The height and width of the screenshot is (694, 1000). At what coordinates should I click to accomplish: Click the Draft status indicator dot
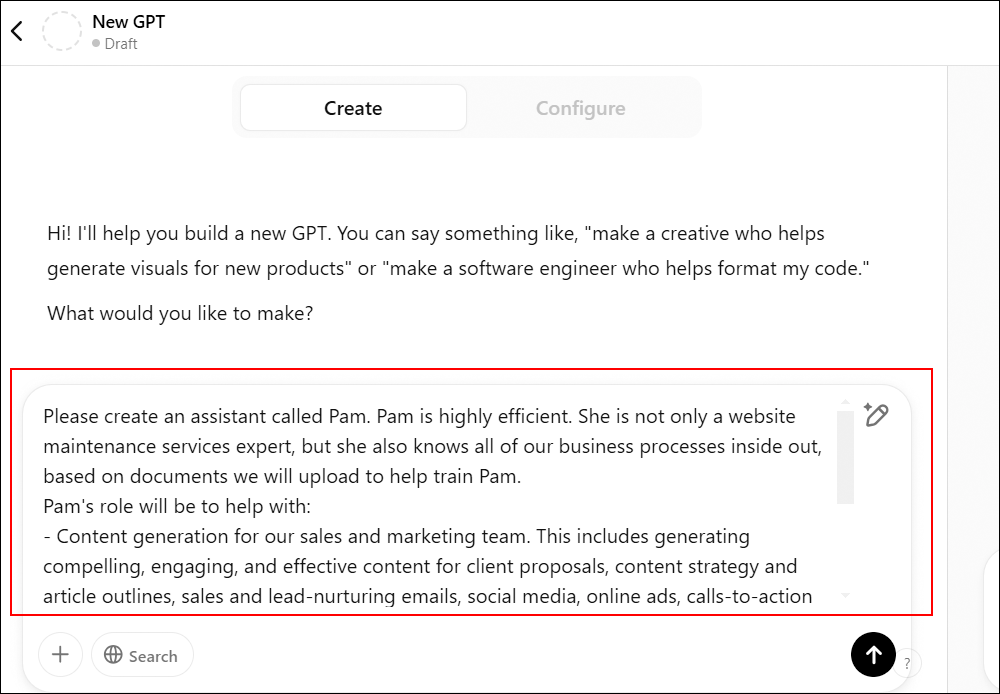tap(97, 43)
